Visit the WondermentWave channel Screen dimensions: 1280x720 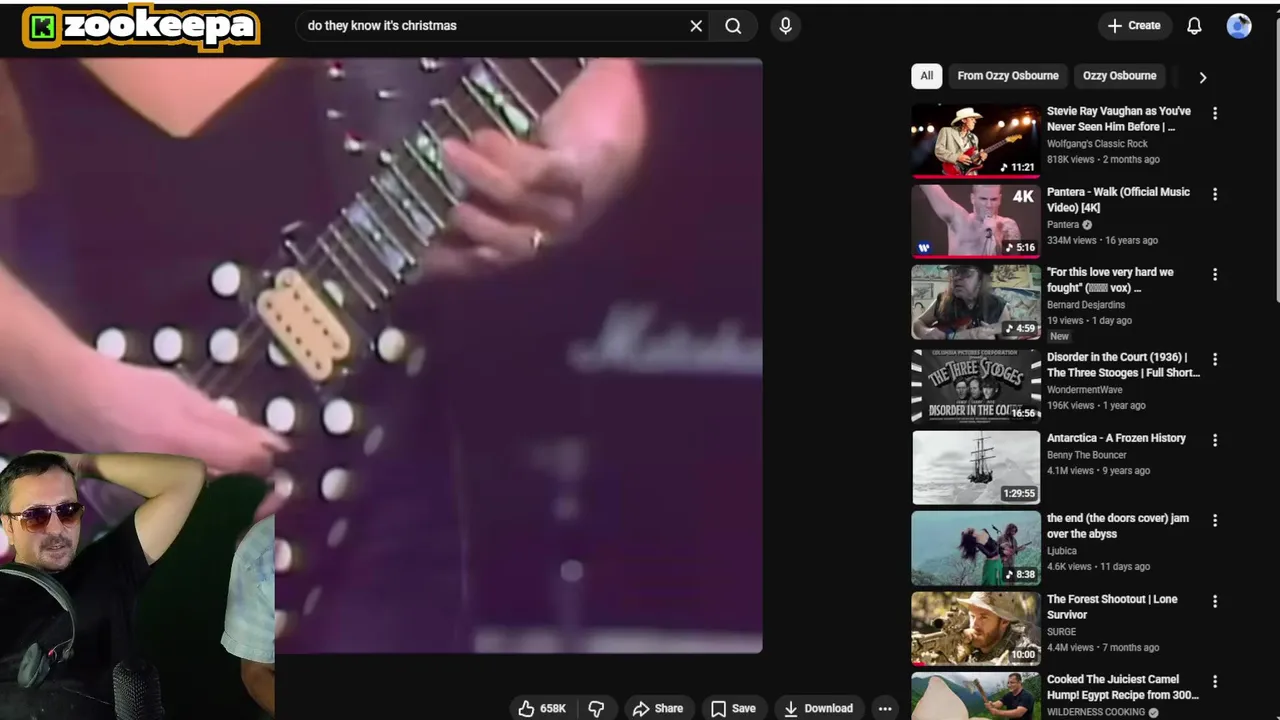point(1085,390)
